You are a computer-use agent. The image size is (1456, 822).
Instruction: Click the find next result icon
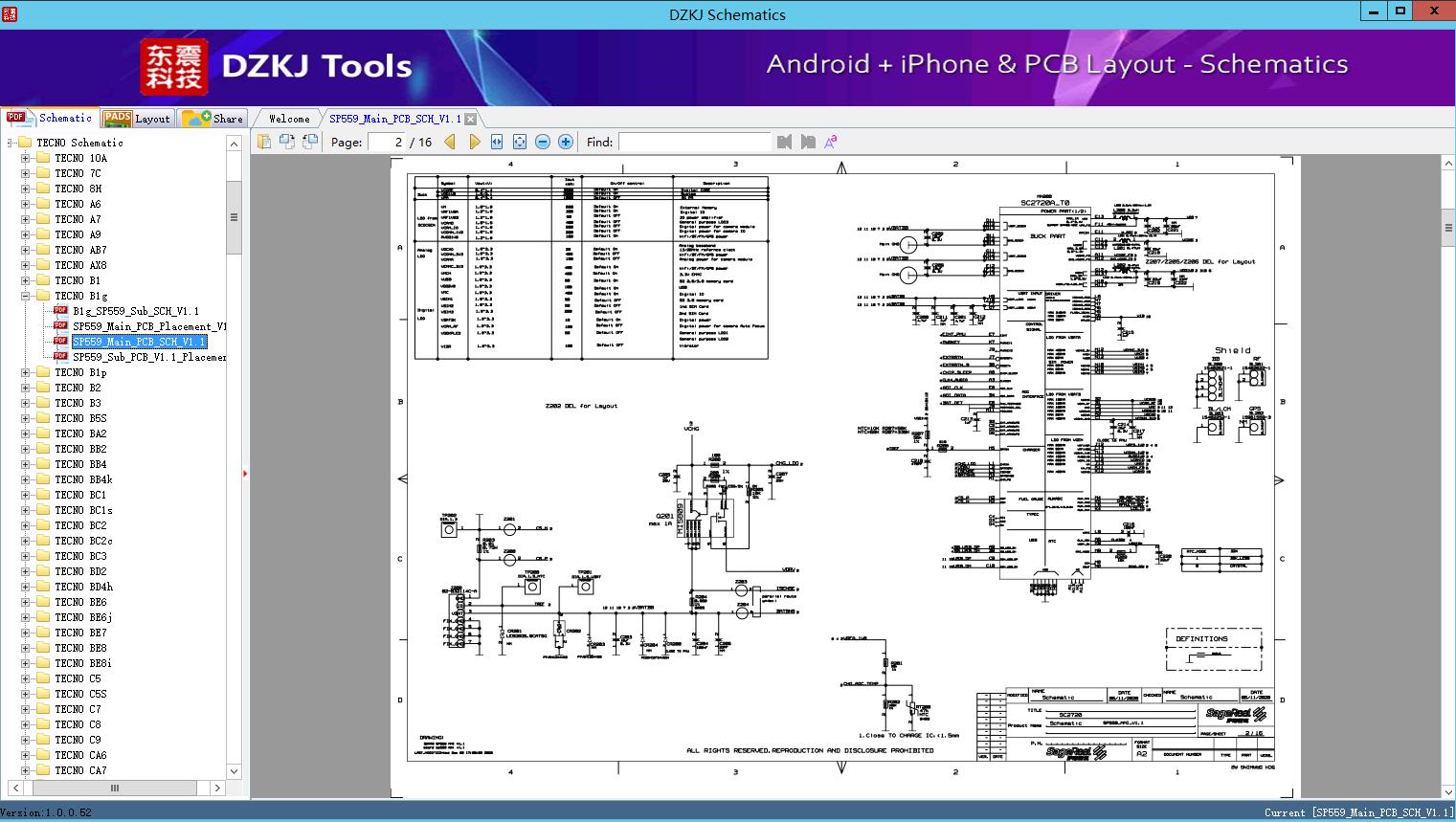[808, 142]
